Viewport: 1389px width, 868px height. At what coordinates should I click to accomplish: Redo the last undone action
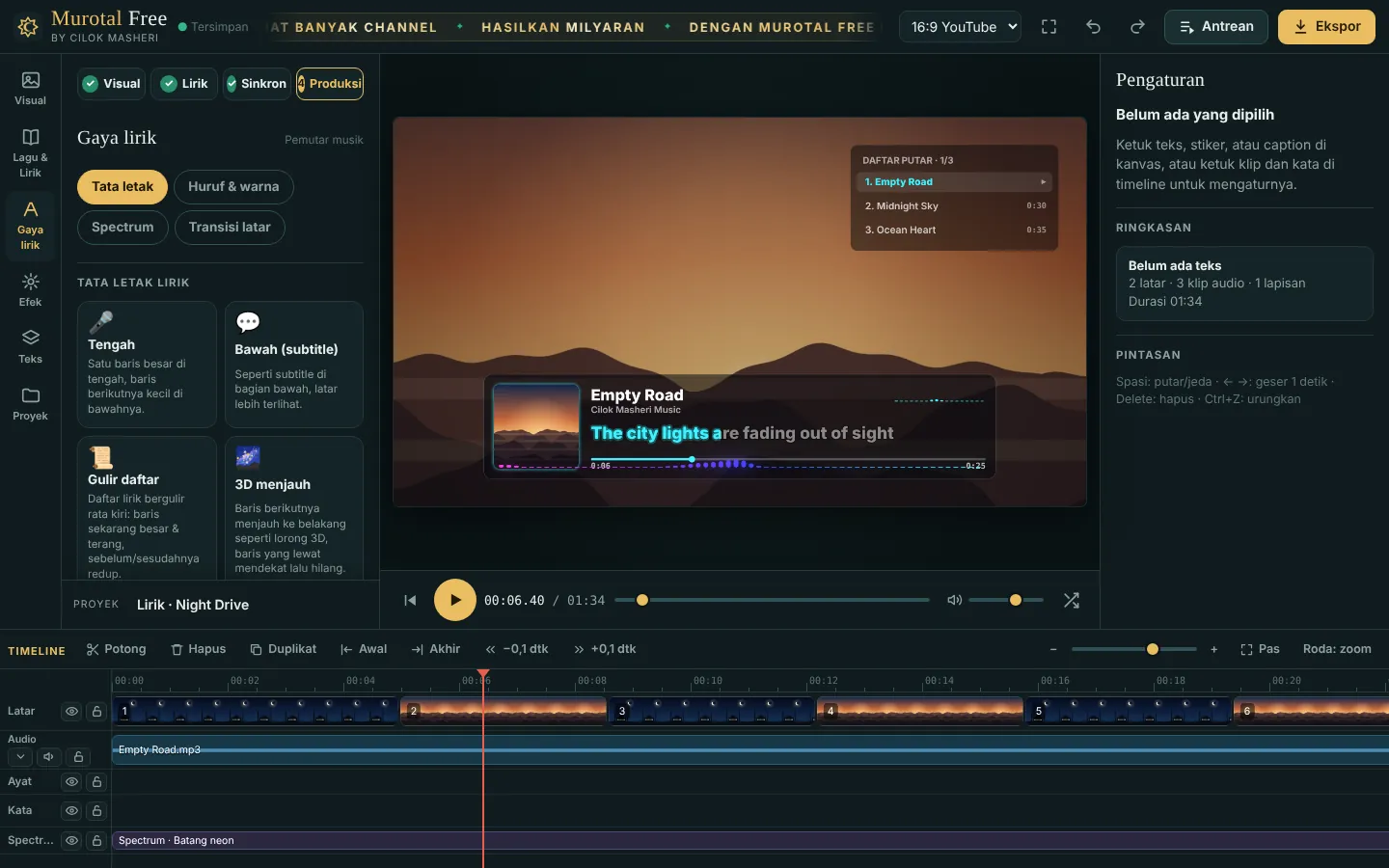click(1137, 27)
